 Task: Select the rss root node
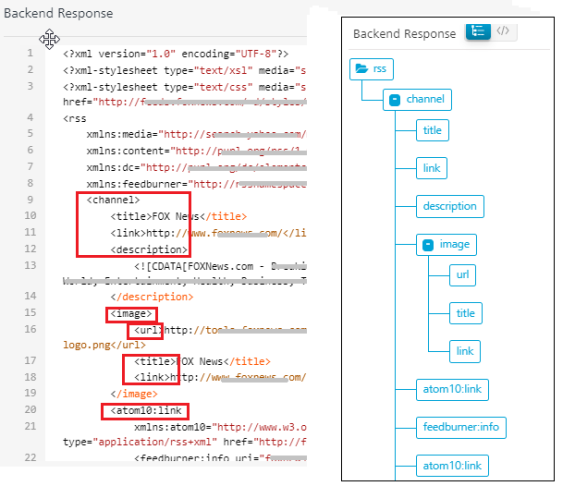(371, 69)
